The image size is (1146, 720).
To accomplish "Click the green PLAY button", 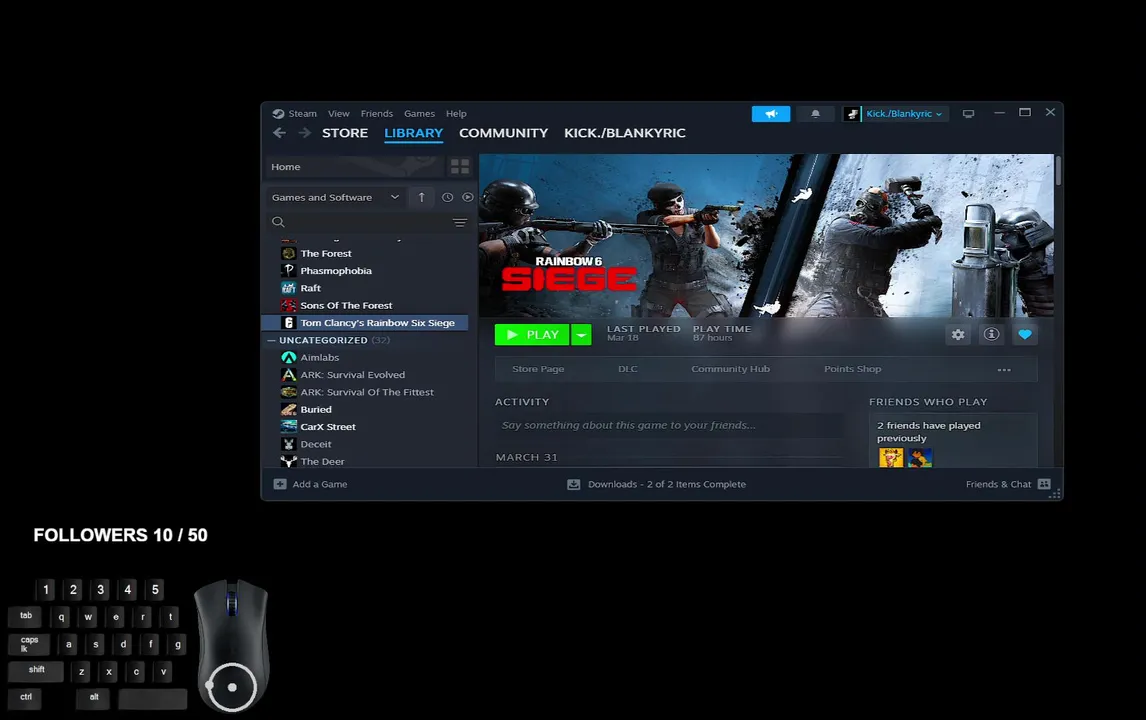I will [532, 335].
